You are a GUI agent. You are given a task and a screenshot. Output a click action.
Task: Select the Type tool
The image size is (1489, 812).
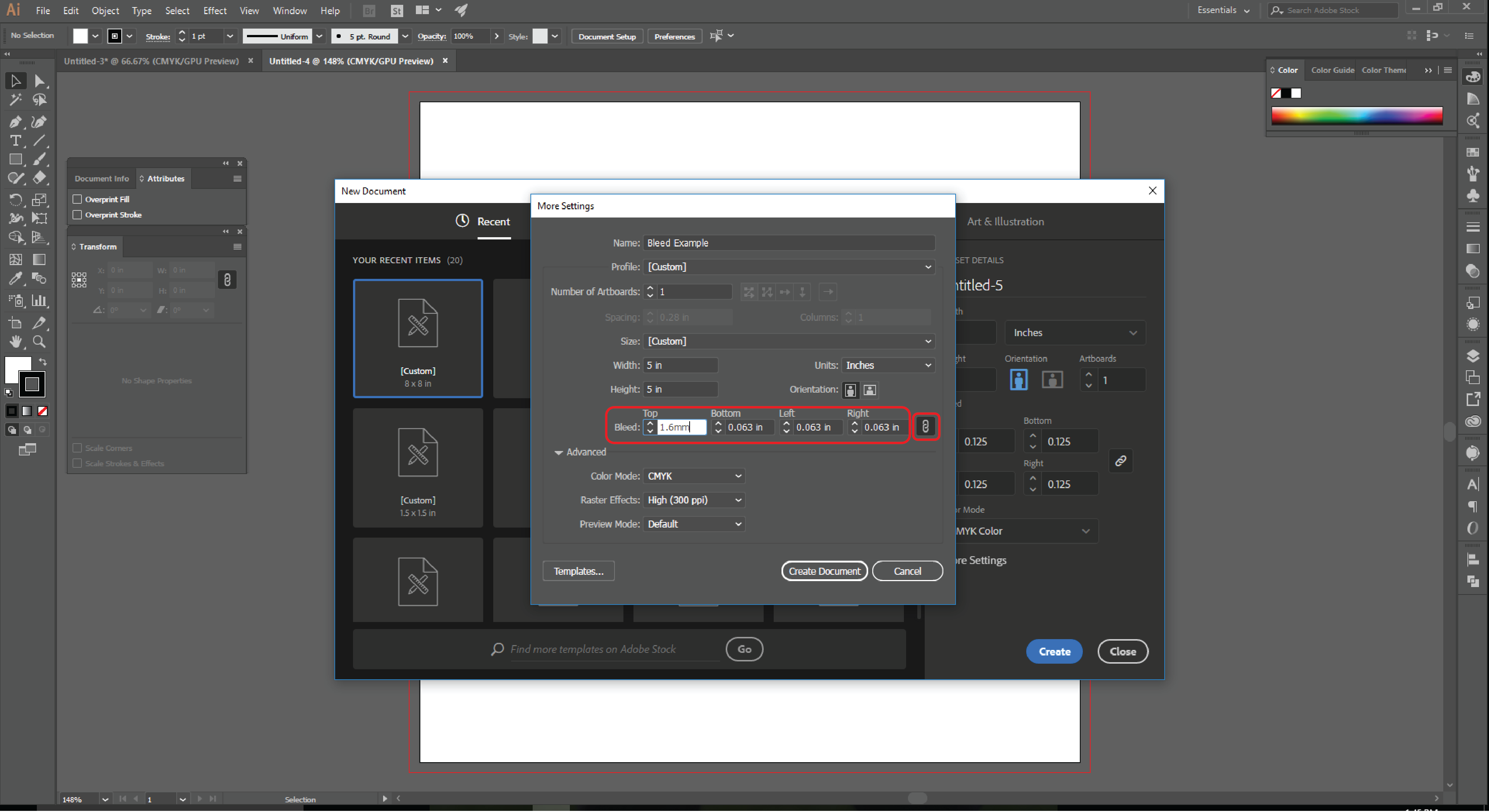(x=16, y=141)
